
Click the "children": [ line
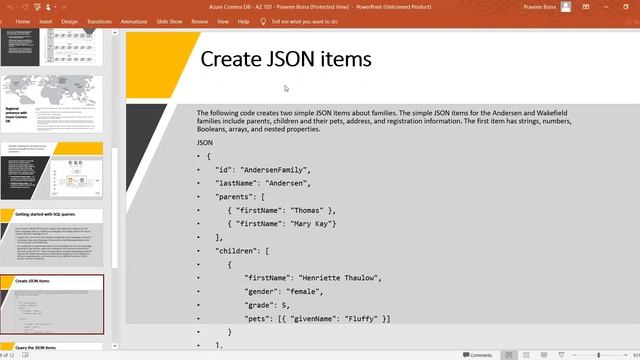pos(242,251)
